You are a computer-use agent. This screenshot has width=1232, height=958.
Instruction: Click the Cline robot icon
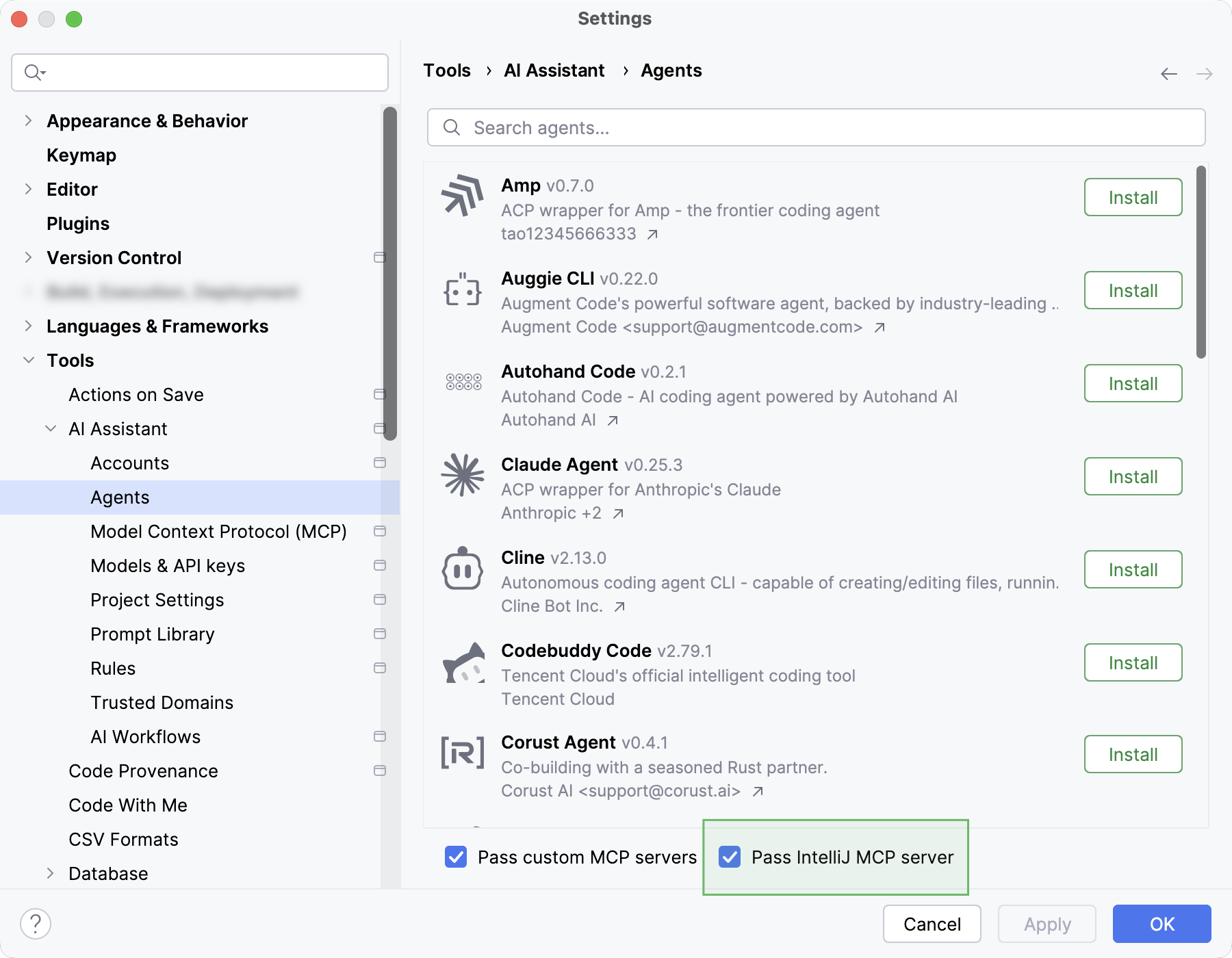pos(463,568)
